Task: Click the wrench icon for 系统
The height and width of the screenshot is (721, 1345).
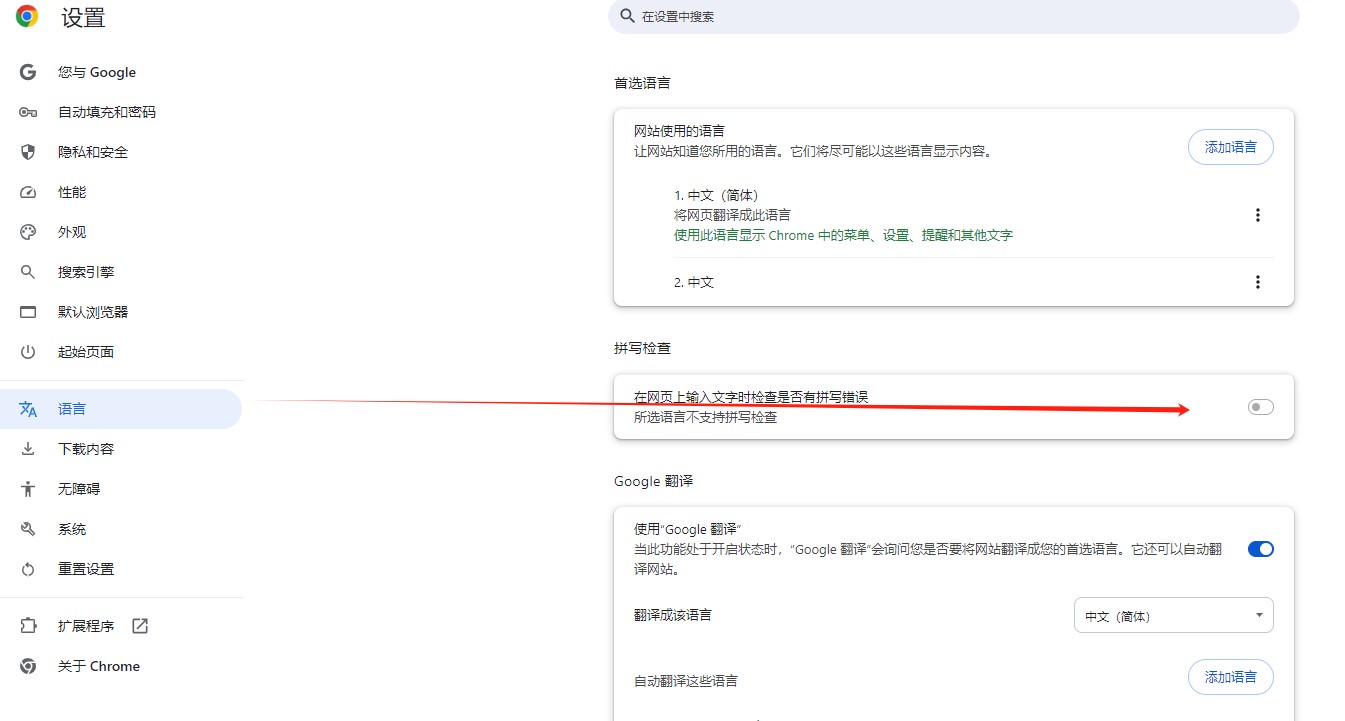Action: (28, 529)
